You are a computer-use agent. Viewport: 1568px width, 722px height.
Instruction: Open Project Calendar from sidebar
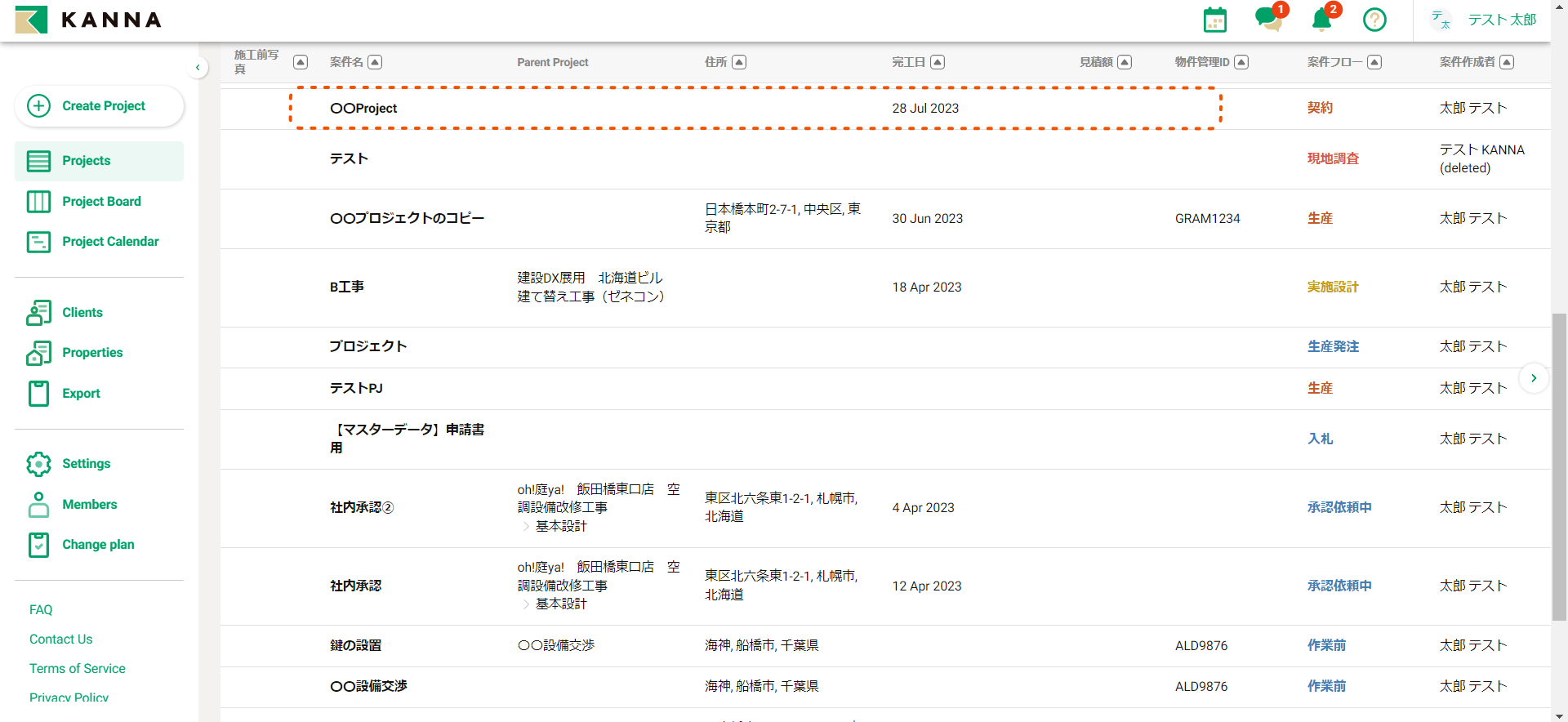[110, 242]
